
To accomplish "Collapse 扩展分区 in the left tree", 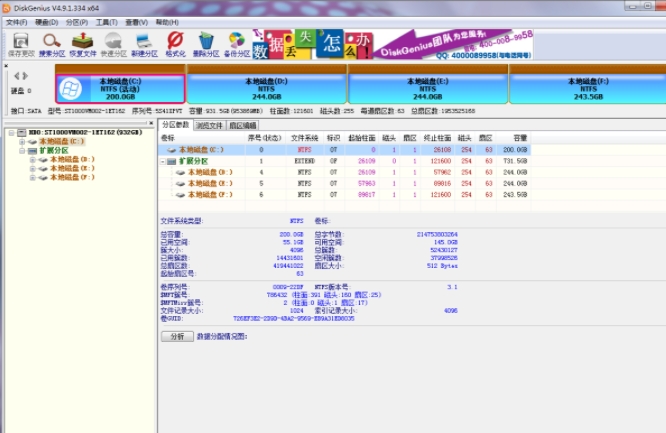I will coord(21,150).
